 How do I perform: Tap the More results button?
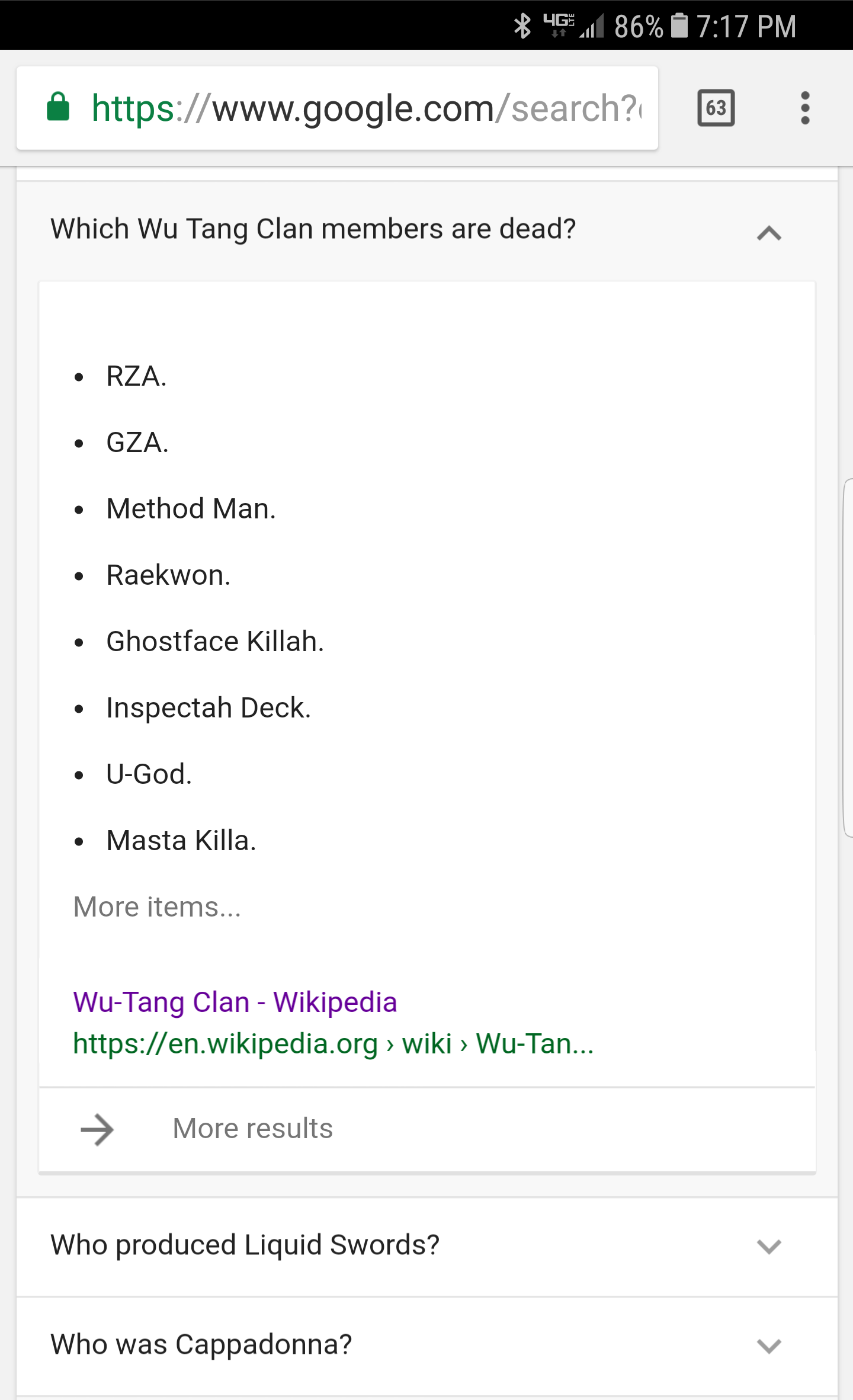pyautogui.click(x=426, y=1129)
